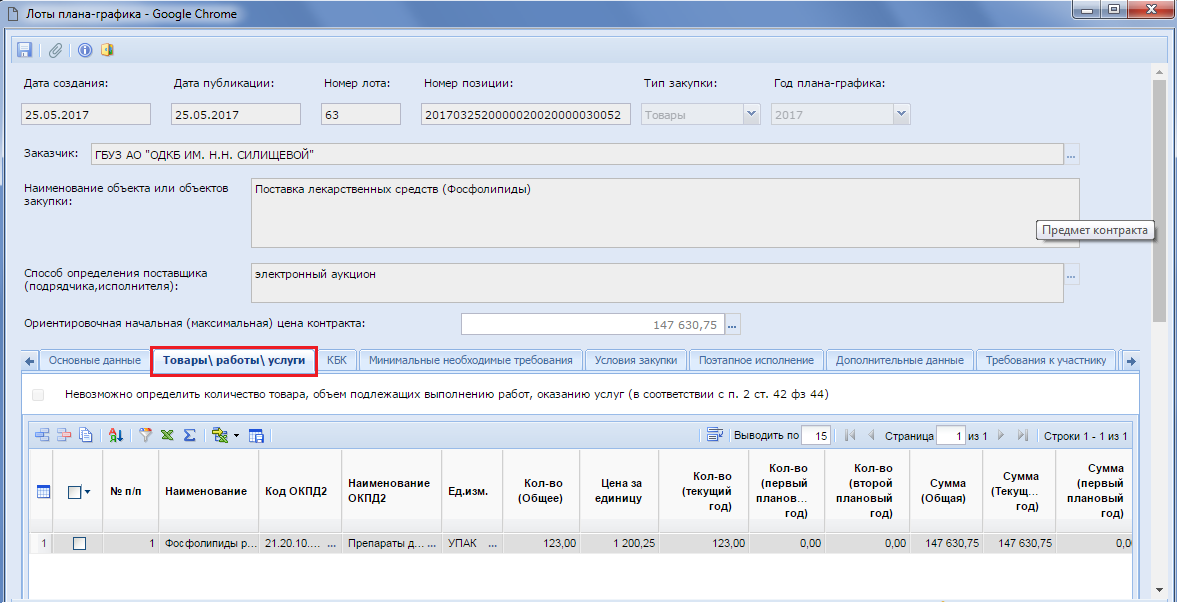Toggle the 'Невозможно определить количество товара' checkbox
The width and height of the screenshot is (1177, 603).
tap(38, 395)
